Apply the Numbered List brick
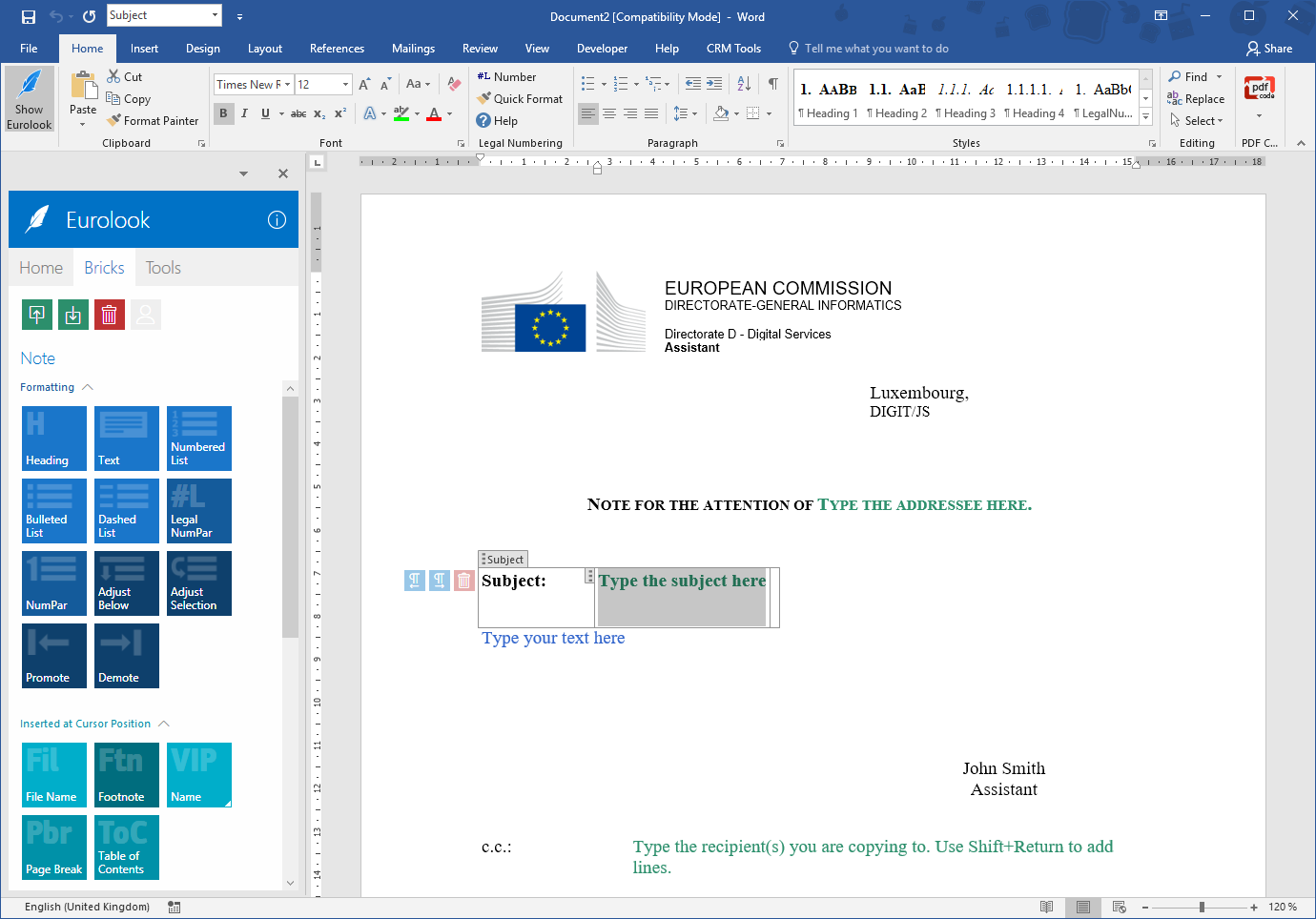The height and width of the screenshot is (919, 1316). (199, 439)
